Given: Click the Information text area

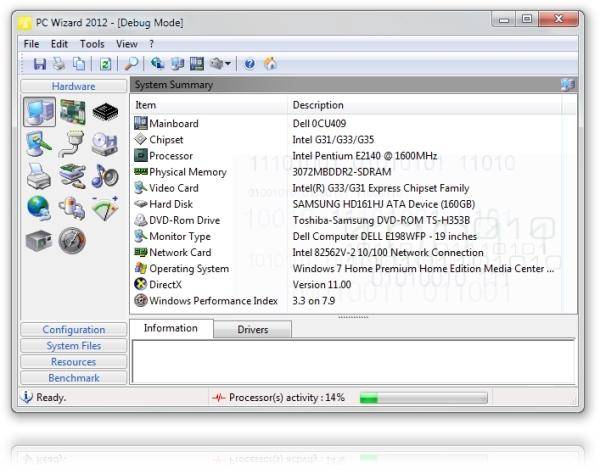Looking at the screenshot, I should (353, 361).
